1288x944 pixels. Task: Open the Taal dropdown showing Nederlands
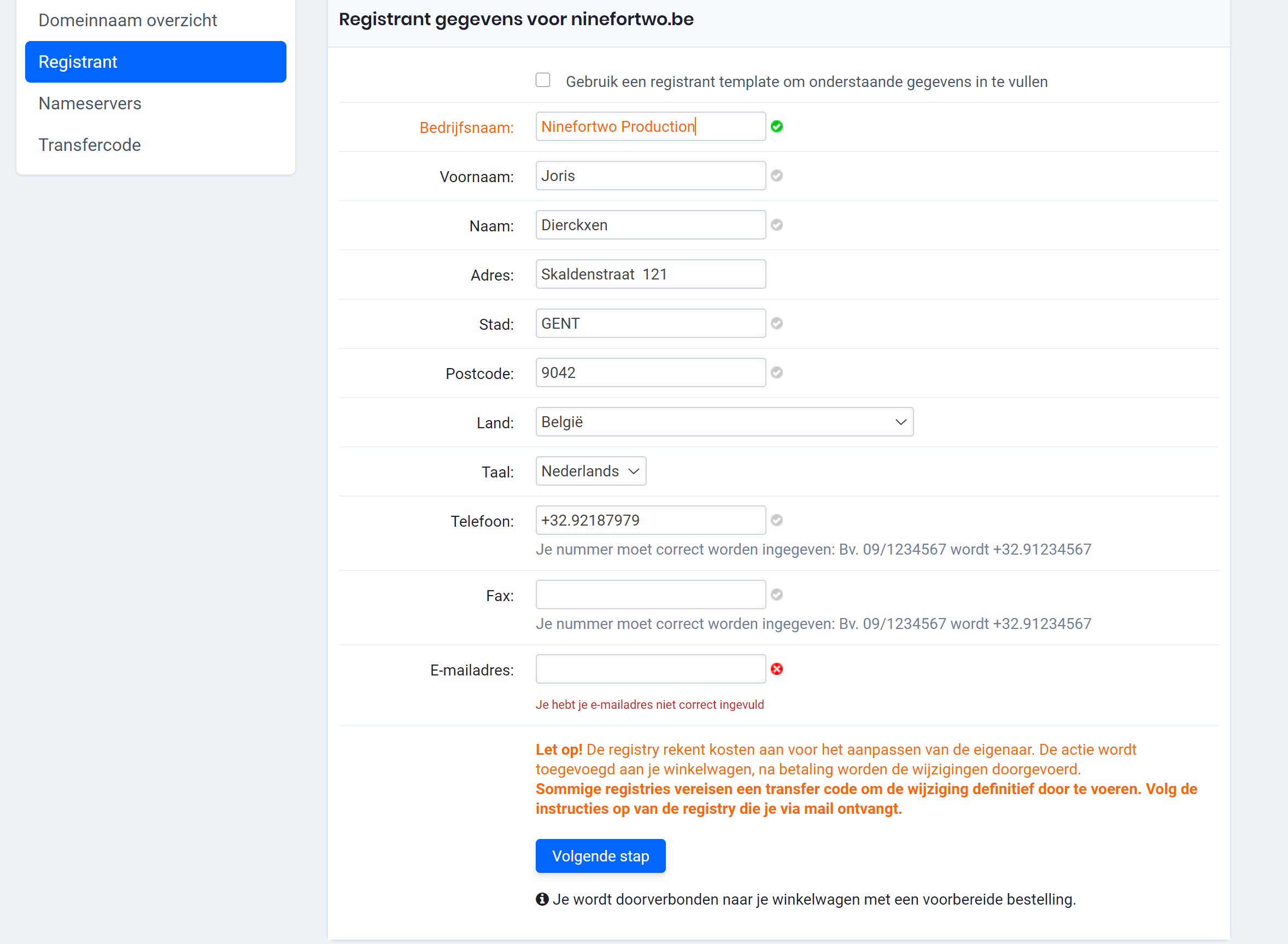click(590, 471)
